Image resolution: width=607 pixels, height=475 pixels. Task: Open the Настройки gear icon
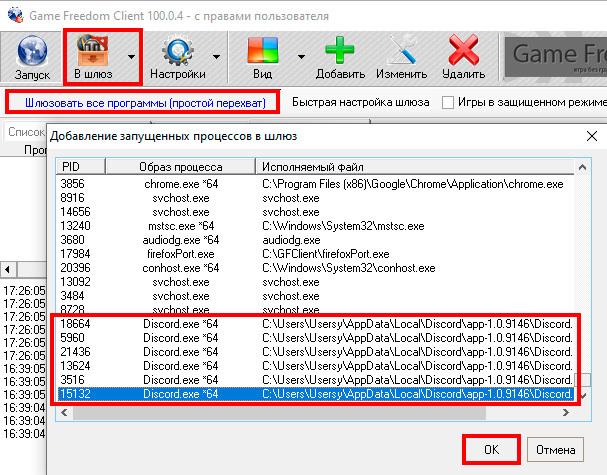[178, 51]
